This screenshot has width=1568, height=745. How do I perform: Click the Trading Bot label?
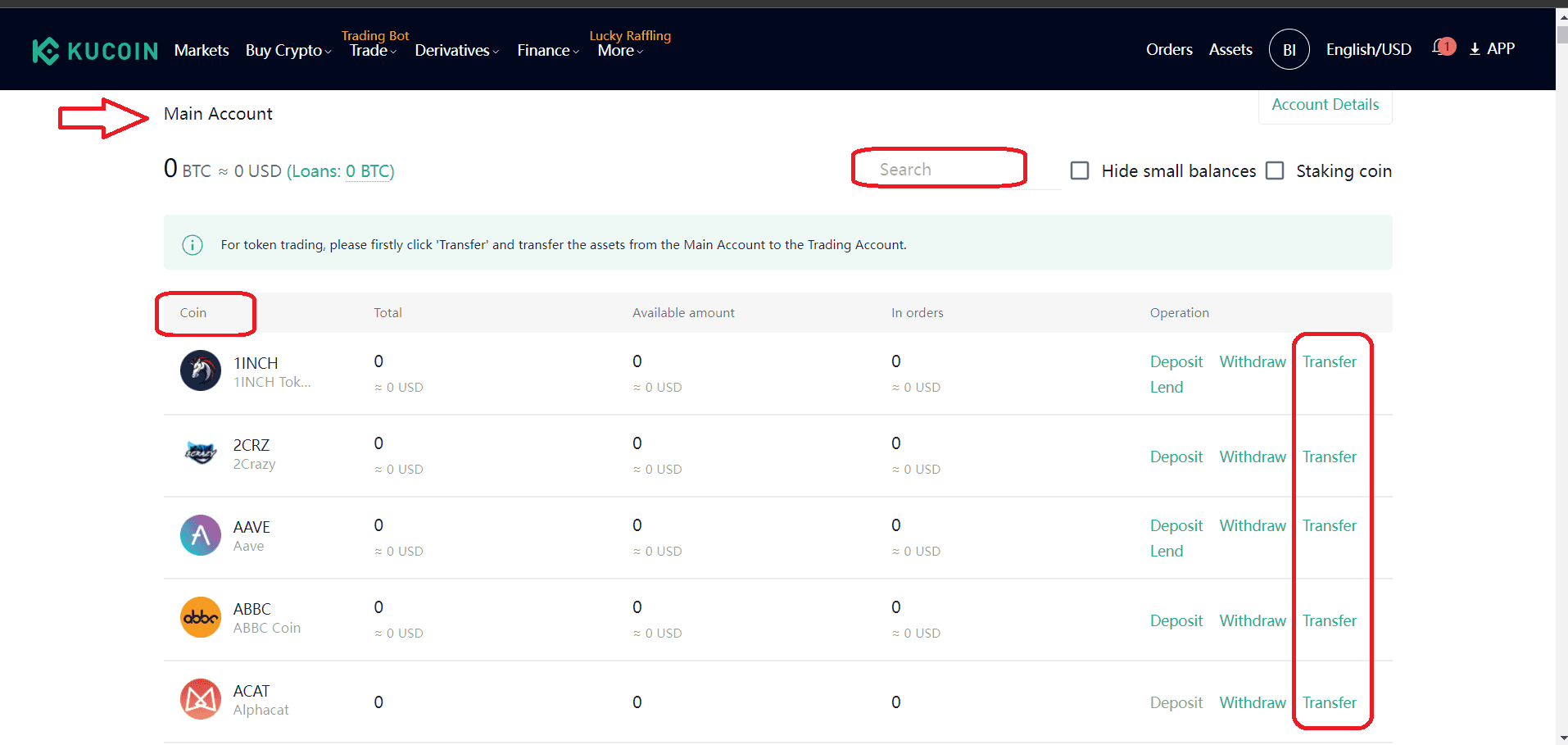[375, 35]
